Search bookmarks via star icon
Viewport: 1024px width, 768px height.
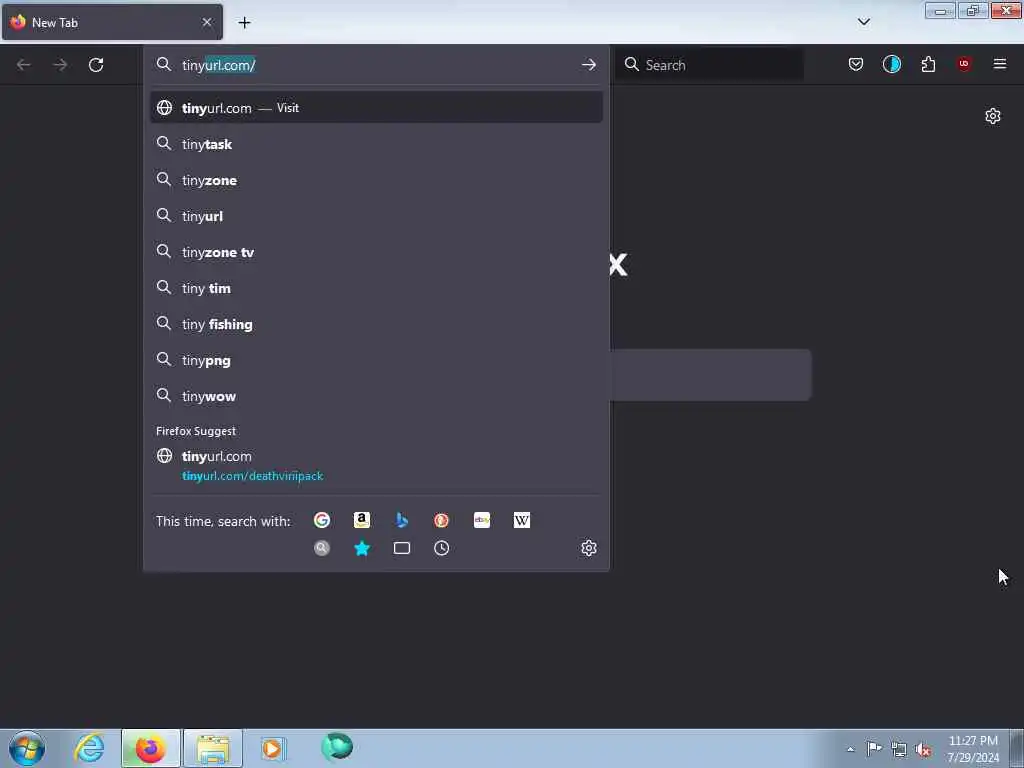tap(362, 548)
